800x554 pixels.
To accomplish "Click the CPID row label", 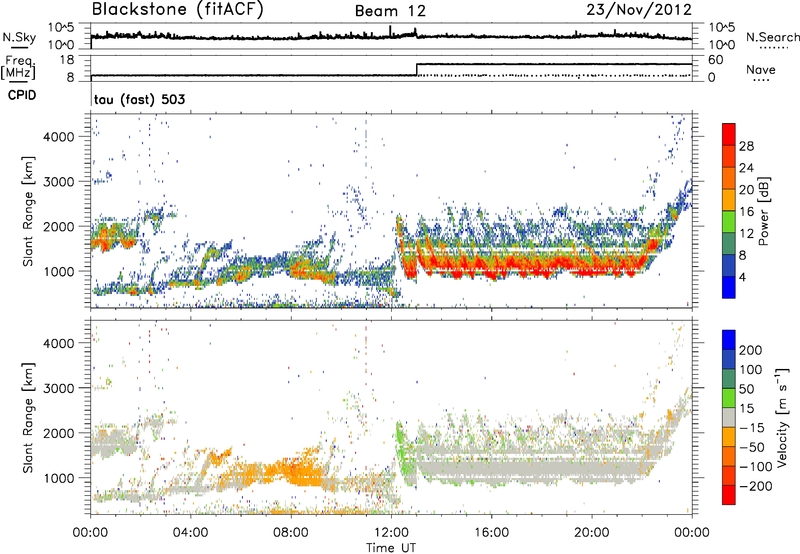I will [22, 95].
